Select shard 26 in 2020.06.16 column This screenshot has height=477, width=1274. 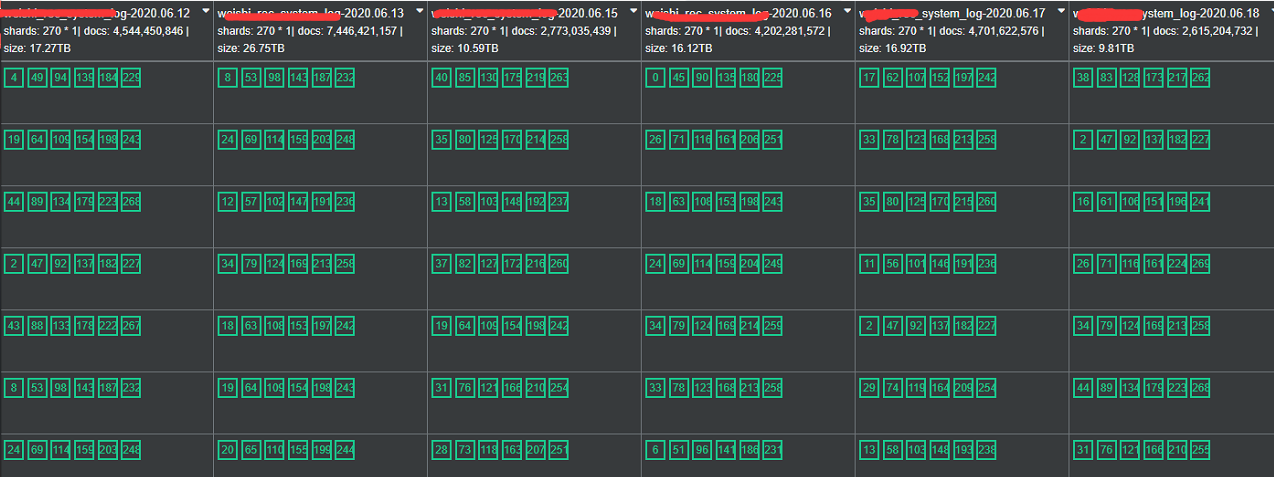pyautogui.click(x=656, y=139)
